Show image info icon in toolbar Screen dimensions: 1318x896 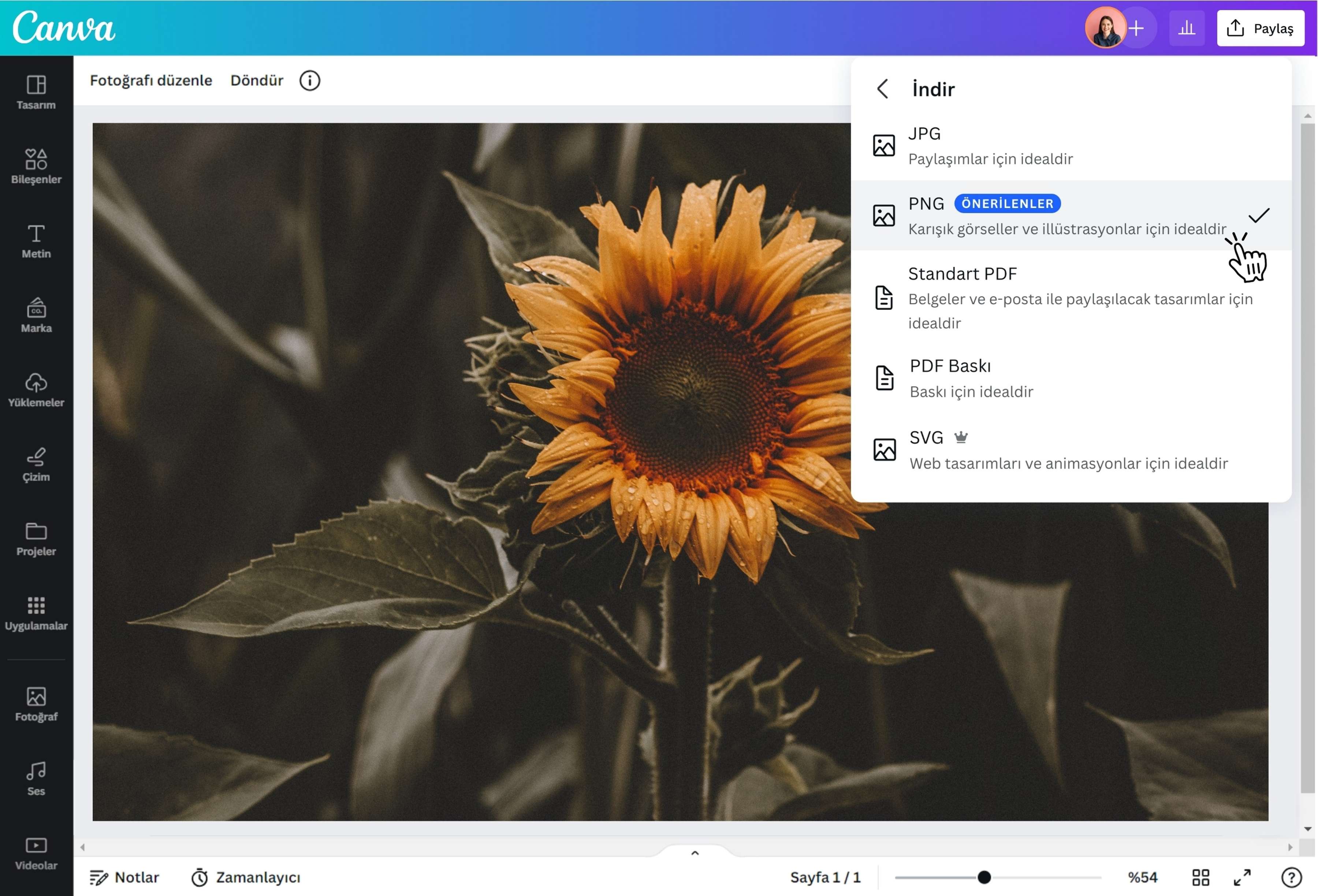coord(310,81)
